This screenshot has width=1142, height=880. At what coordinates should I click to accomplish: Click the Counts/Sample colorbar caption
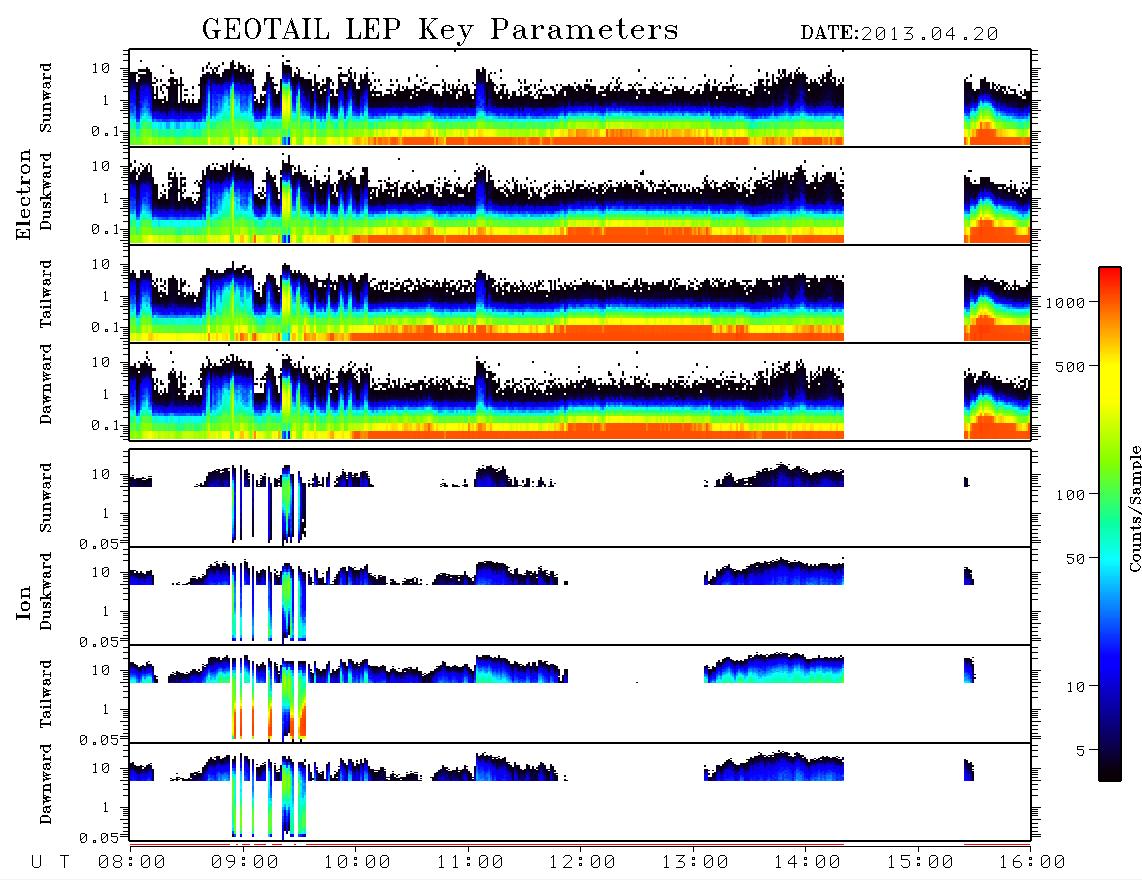tap(1134, 508)
